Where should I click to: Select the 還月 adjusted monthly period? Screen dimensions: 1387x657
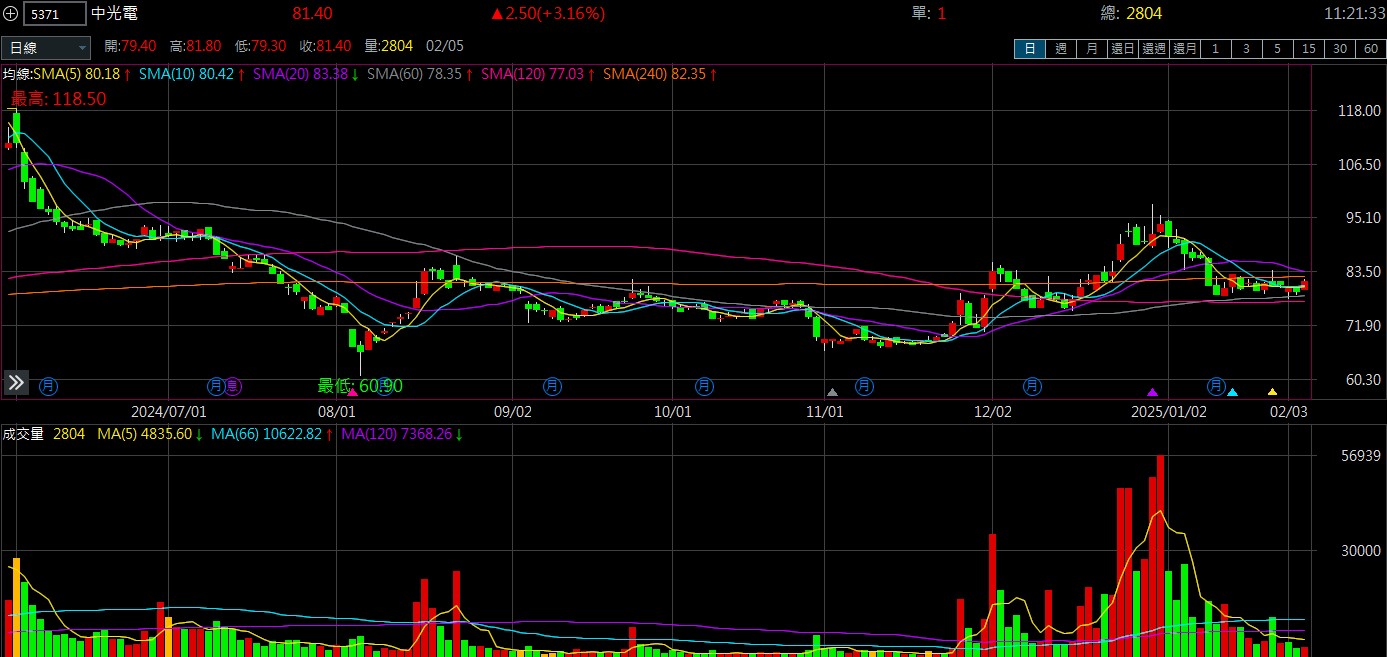1185,48
